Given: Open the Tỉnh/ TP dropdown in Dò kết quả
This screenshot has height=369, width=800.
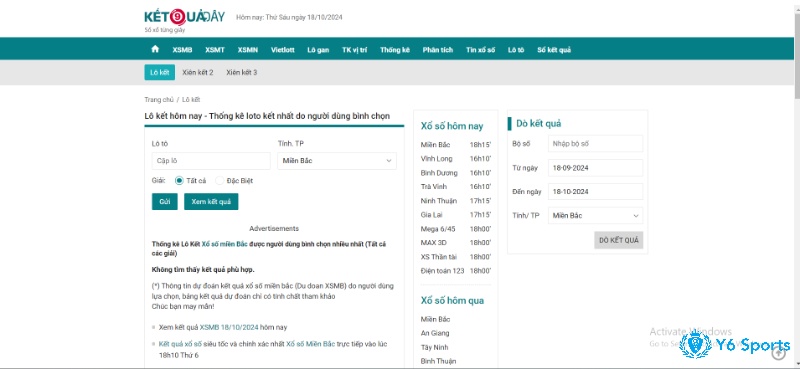Looking at the screenshot, I should [x=595, y=215].
